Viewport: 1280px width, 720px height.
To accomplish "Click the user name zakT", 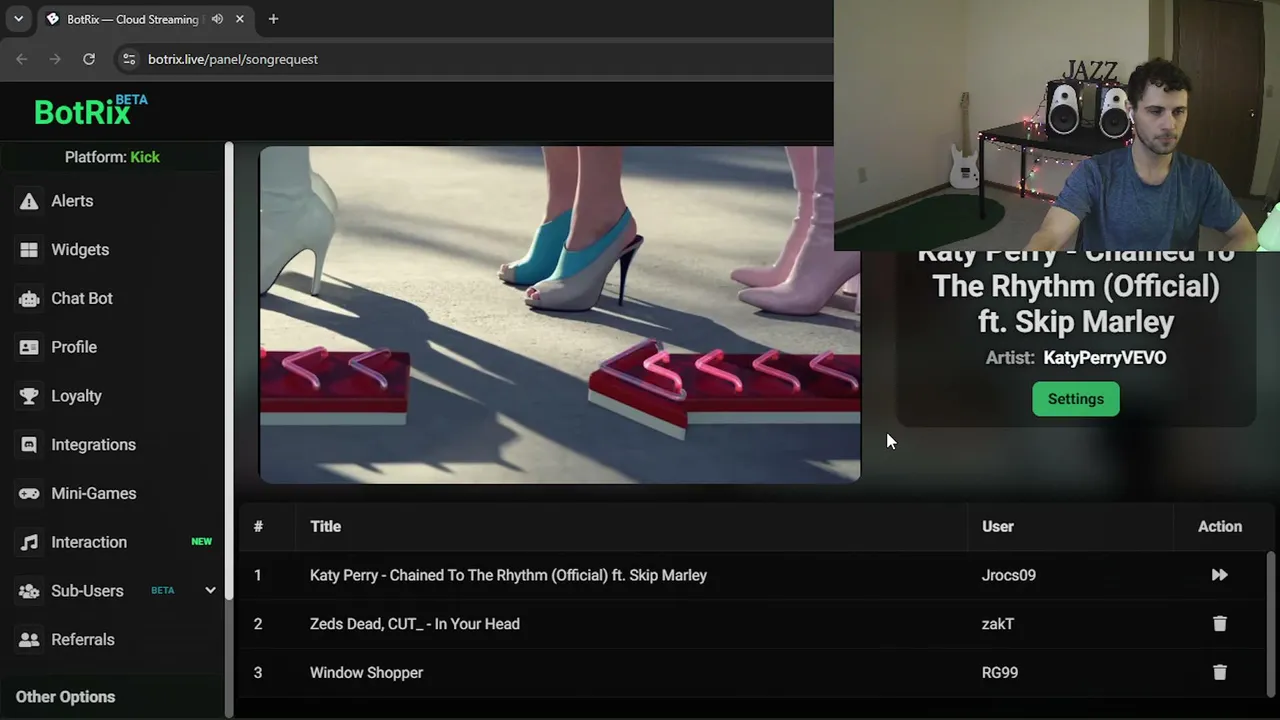I will 998,624.
